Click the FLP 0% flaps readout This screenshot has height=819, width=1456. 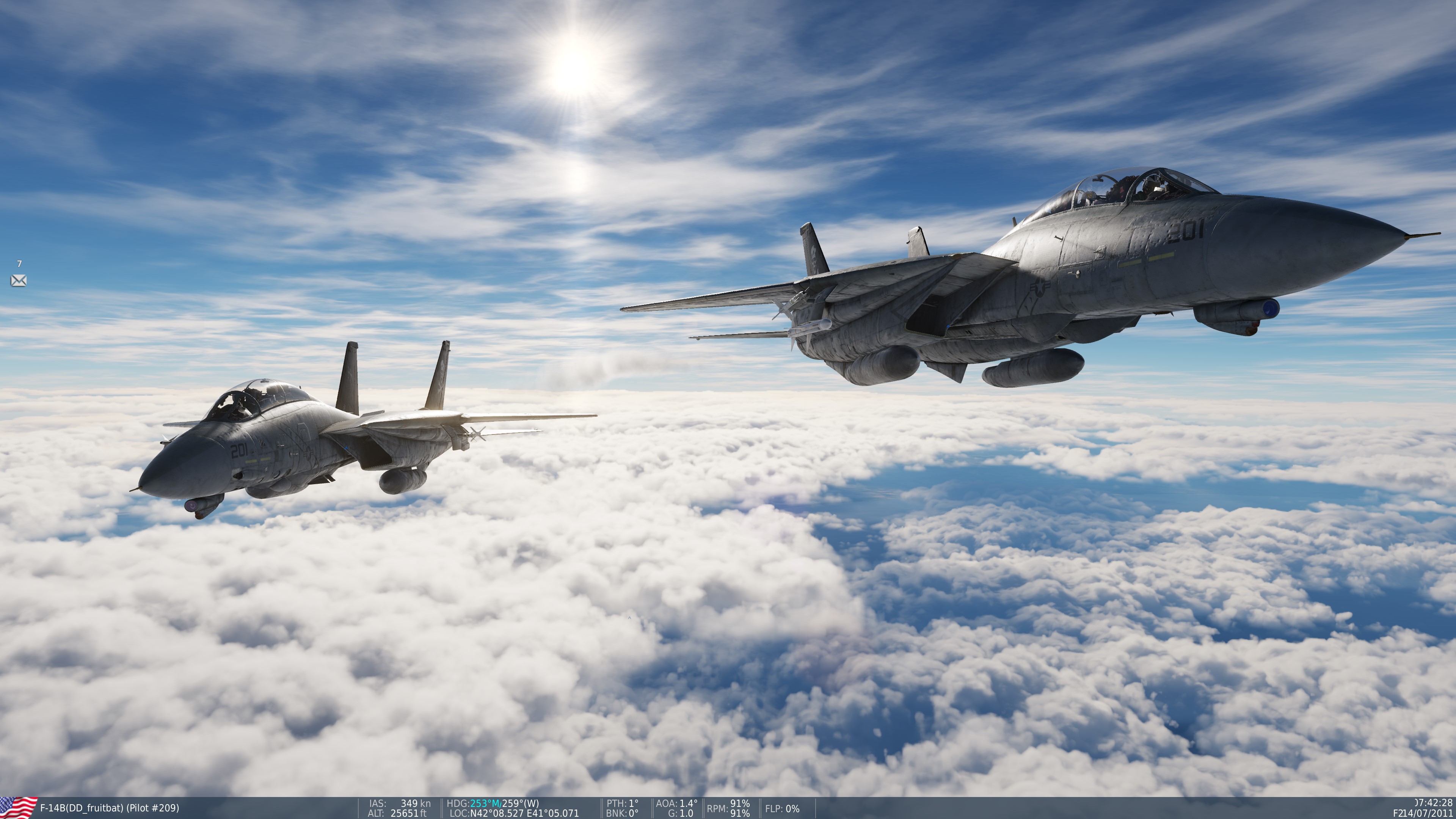(782, 809)
